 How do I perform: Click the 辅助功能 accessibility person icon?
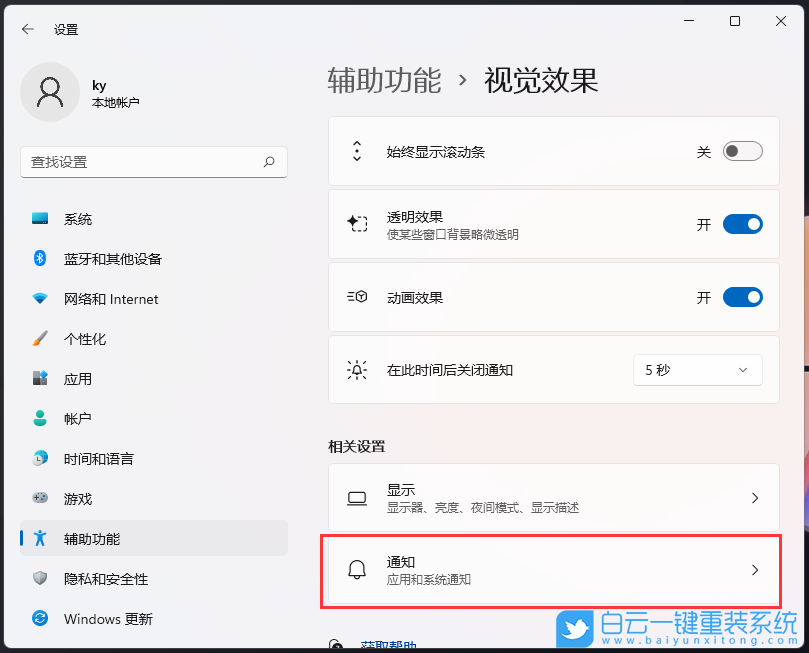pyautogui.click(x=40, y=539)
